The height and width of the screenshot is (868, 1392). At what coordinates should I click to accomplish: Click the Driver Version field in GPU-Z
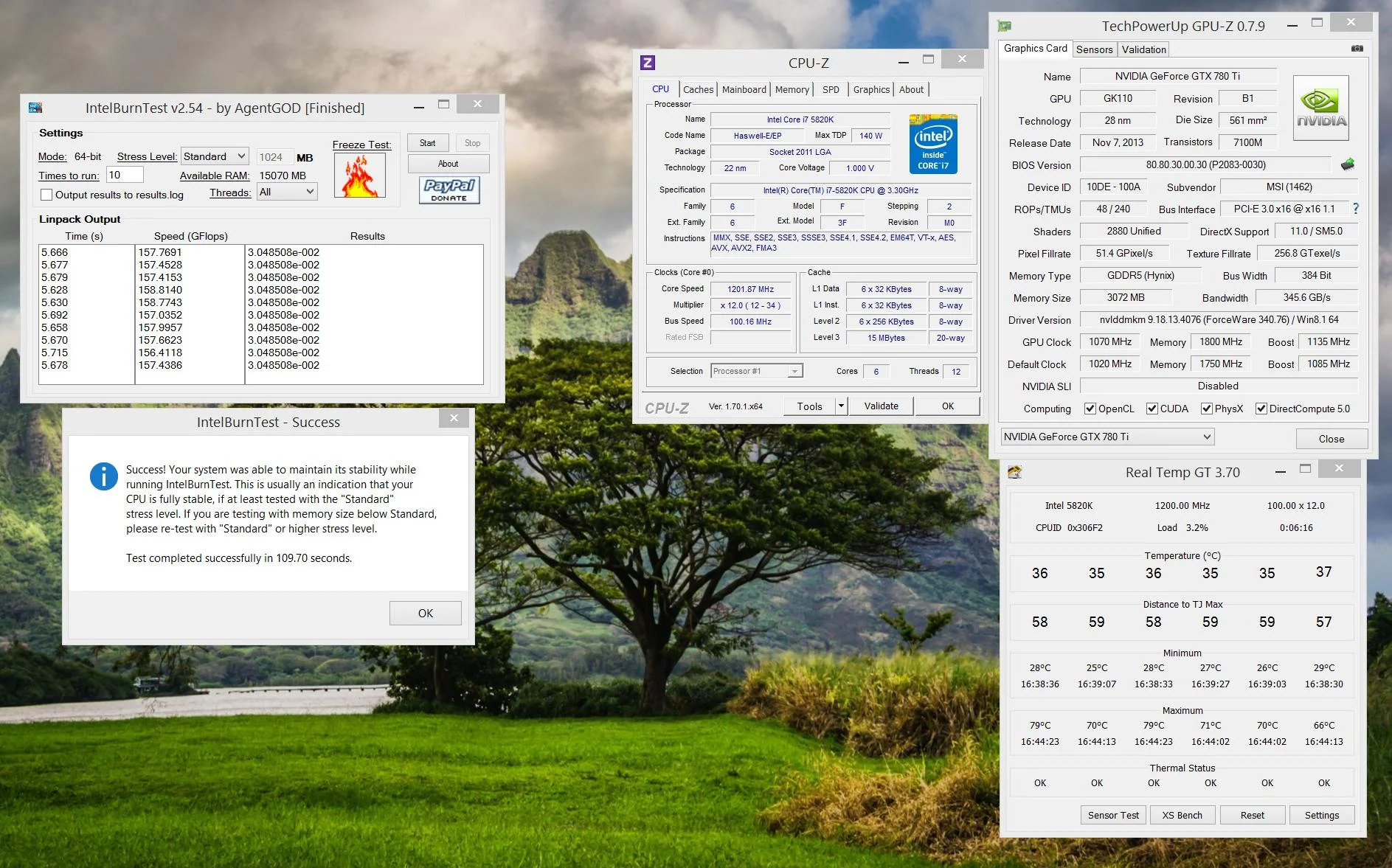tap(1219, 319)
